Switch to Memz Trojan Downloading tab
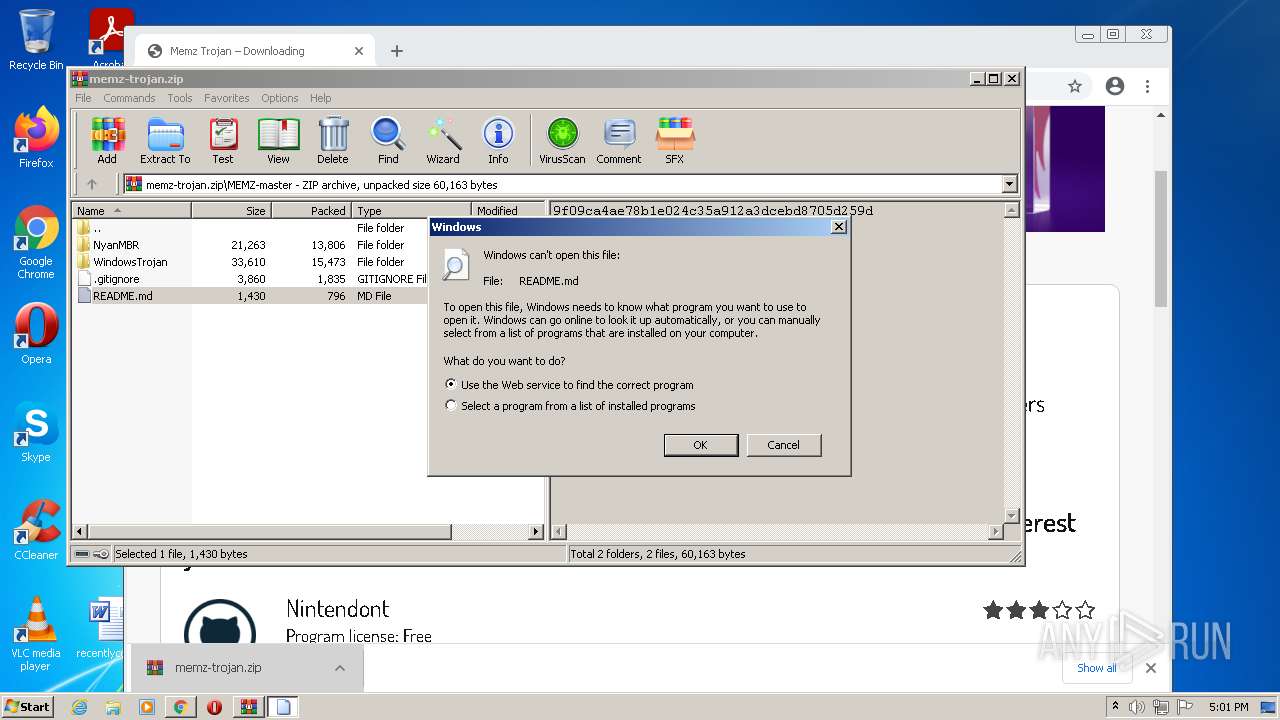1280x720 pixels. 255,51
